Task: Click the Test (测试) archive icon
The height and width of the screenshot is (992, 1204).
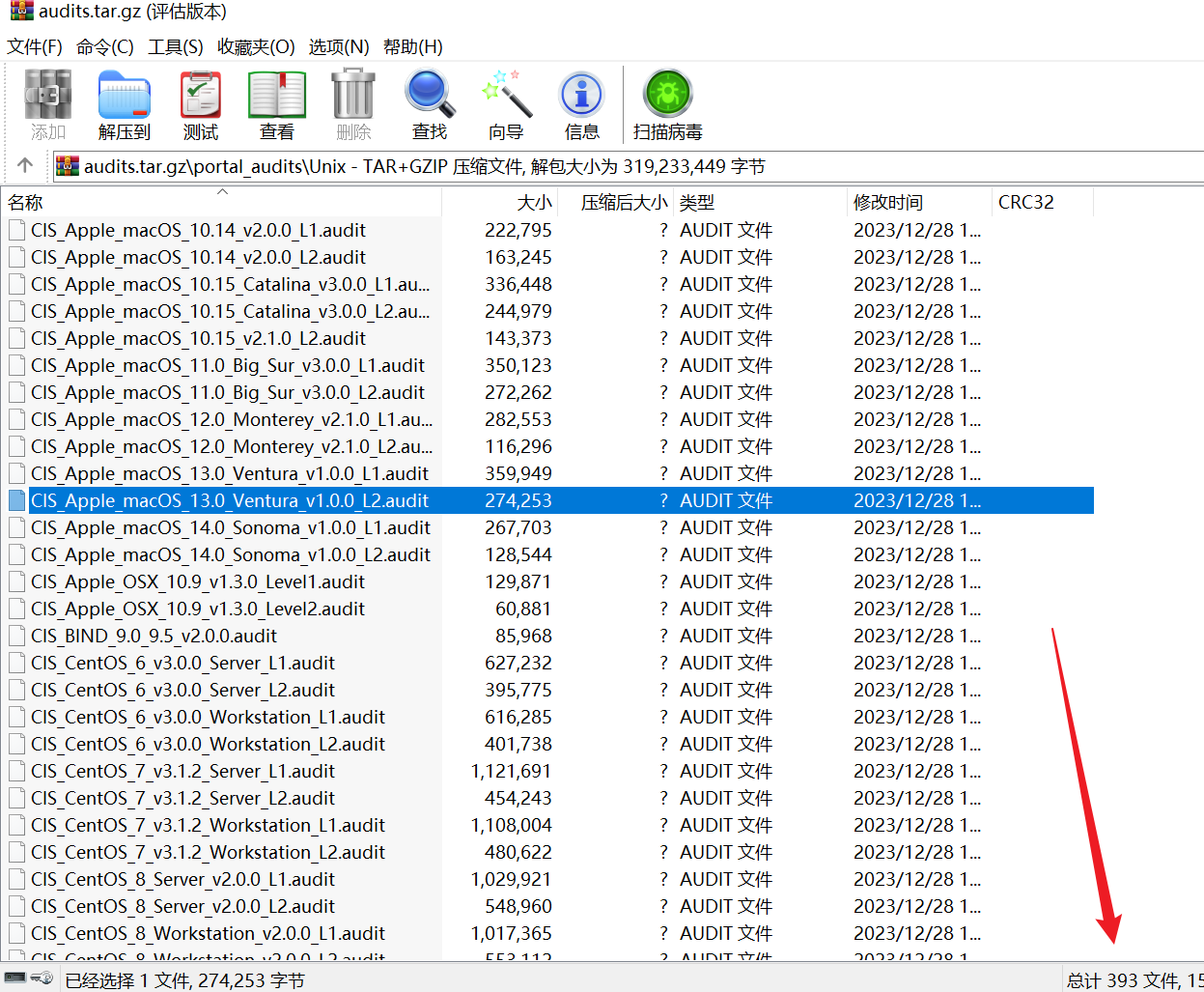Action: 201,95
